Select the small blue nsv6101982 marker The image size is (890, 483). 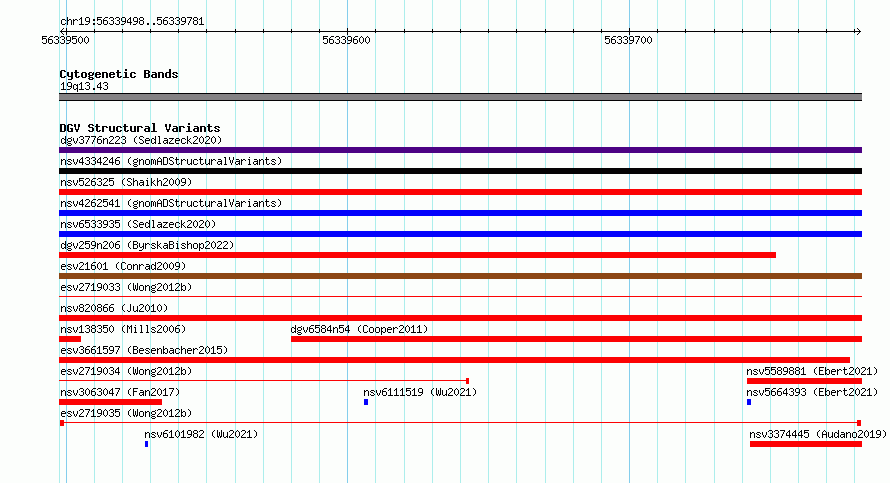click(x=146, y=444)
